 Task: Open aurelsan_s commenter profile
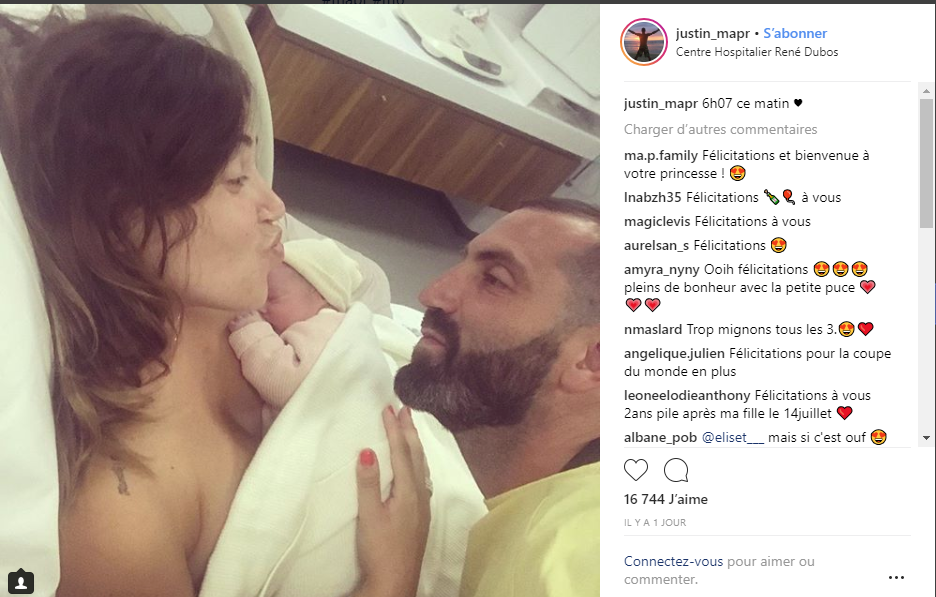point(657,245)
